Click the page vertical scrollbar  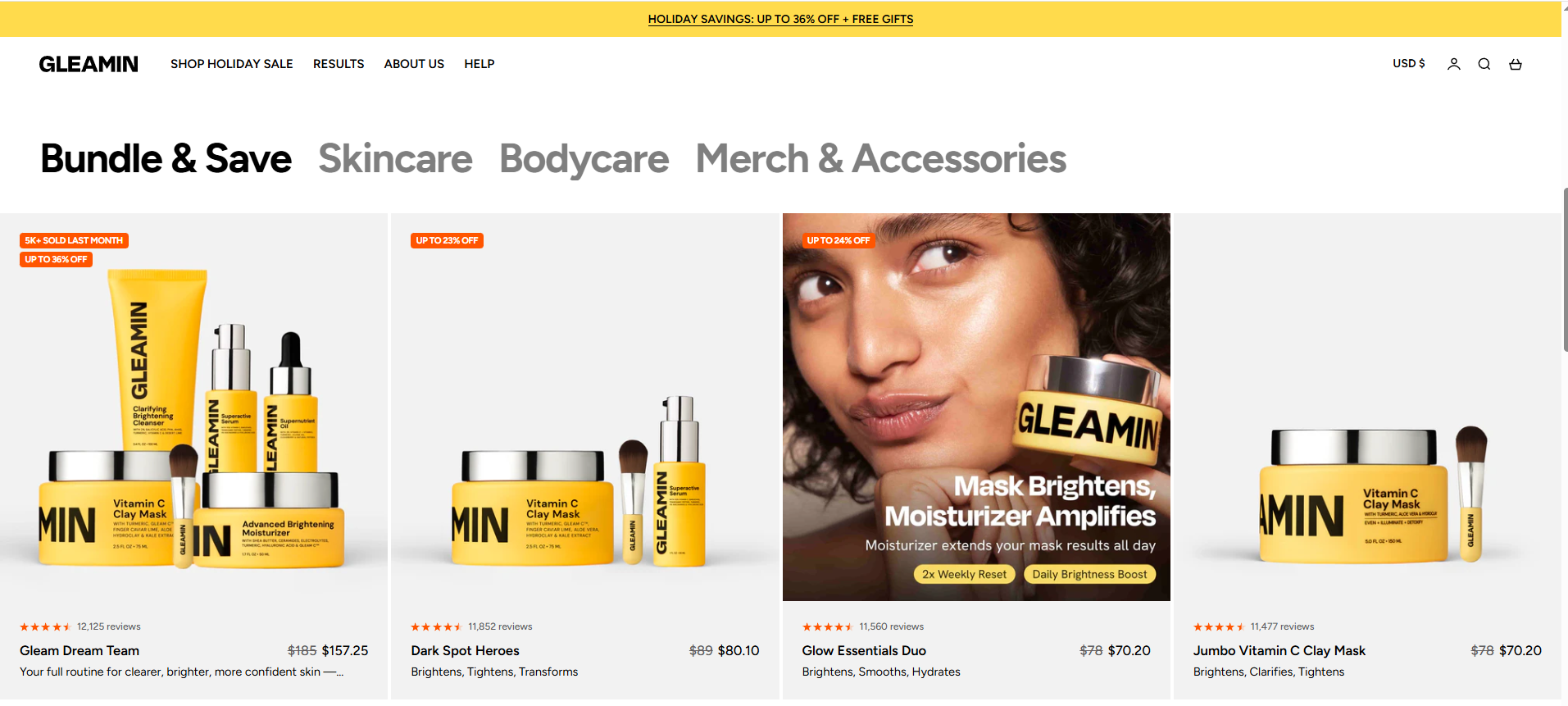click(1565, 271)
